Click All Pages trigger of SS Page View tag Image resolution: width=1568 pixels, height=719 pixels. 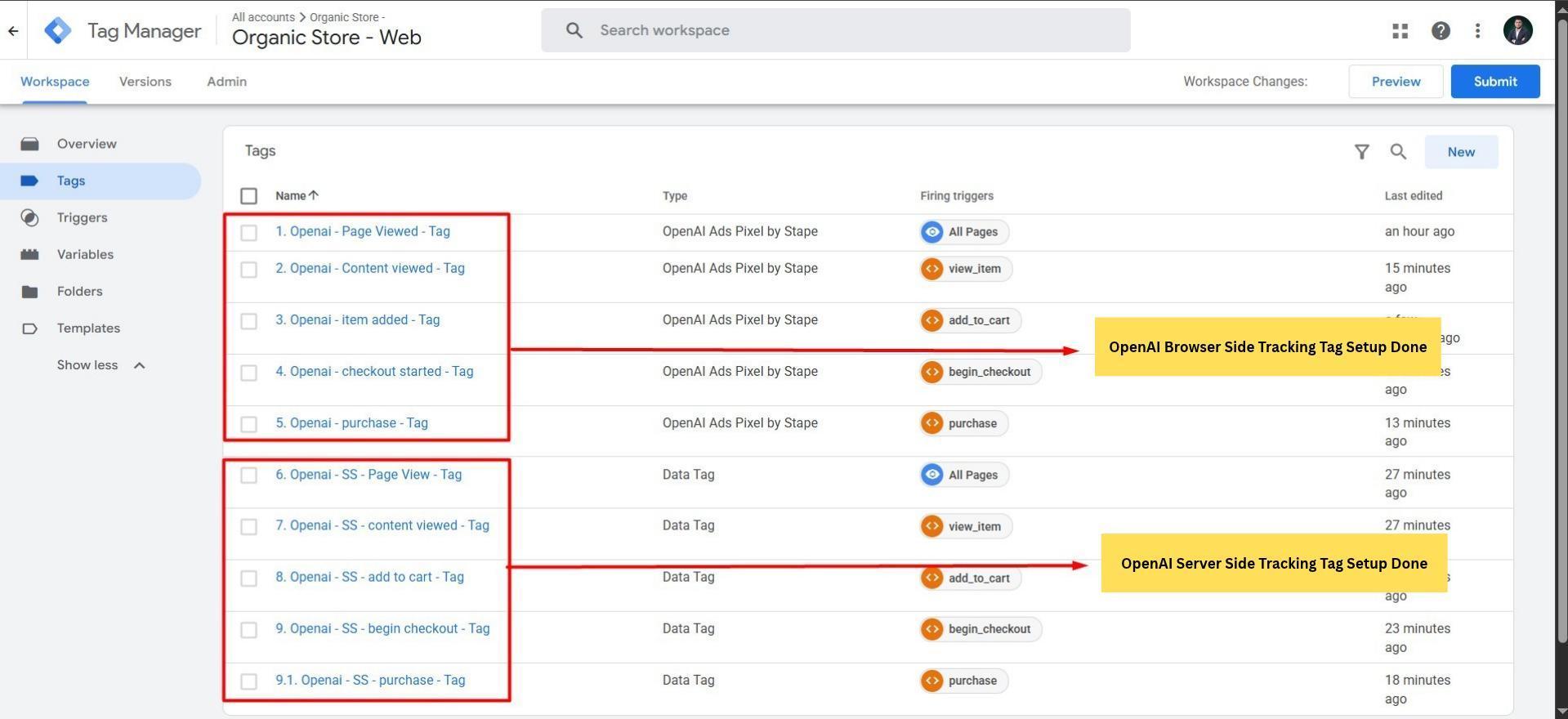click(x=964, y=475)
